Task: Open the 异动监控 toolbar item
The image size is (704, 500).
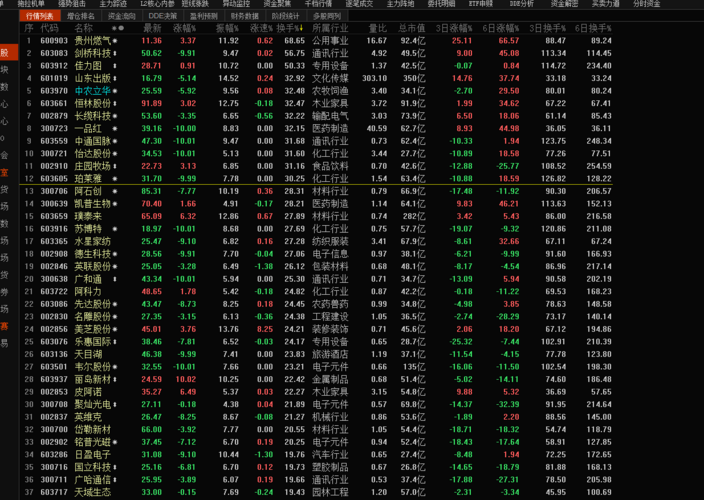Action: (236, 4)
